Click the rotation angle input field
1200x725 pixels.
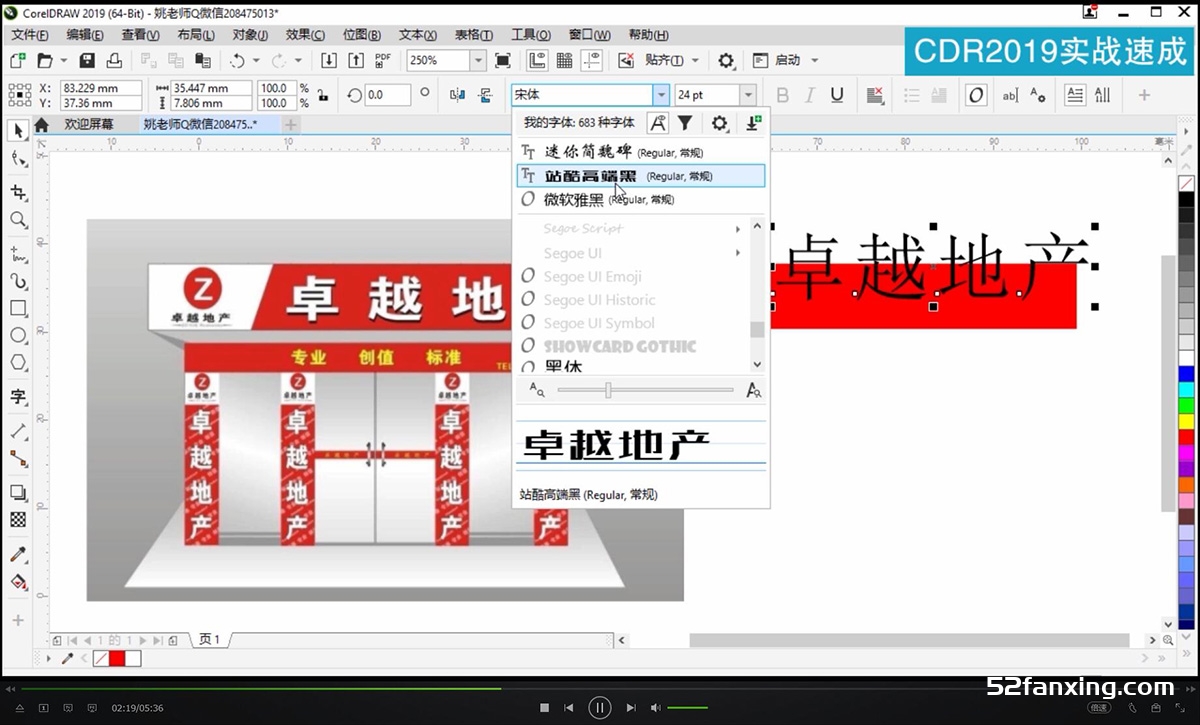pos(388,95)
